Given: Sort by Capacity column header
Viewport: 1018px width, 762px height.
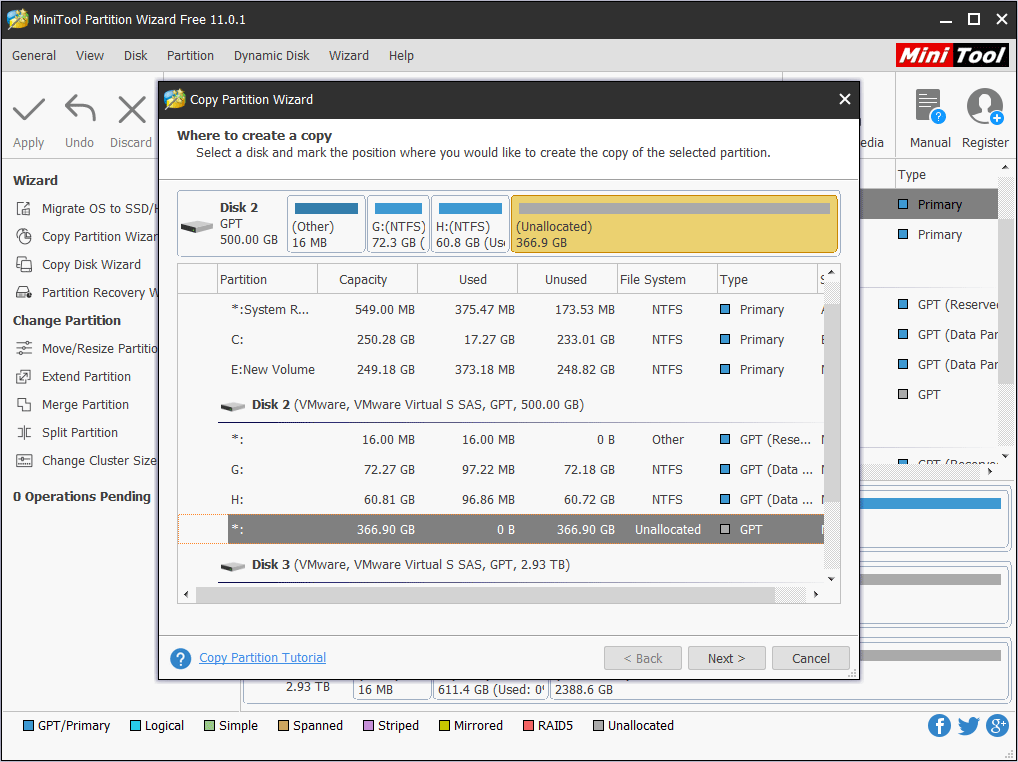Looking at the screenshot, I should pyautogui.click(x=363, y=280).
